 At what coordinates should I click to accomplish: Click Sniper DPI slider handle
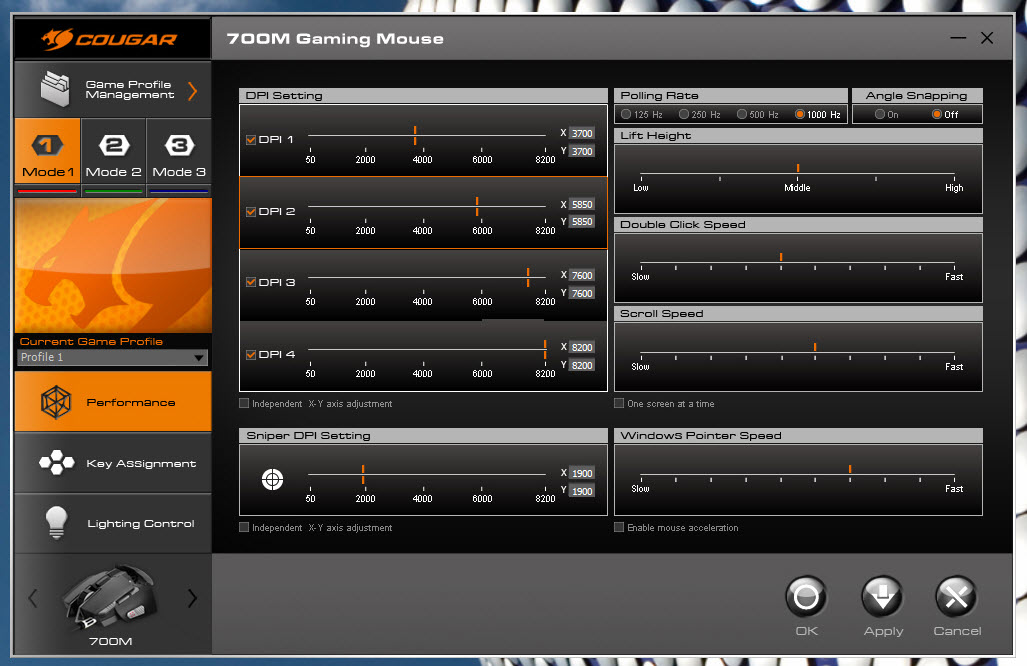[363, 474]
